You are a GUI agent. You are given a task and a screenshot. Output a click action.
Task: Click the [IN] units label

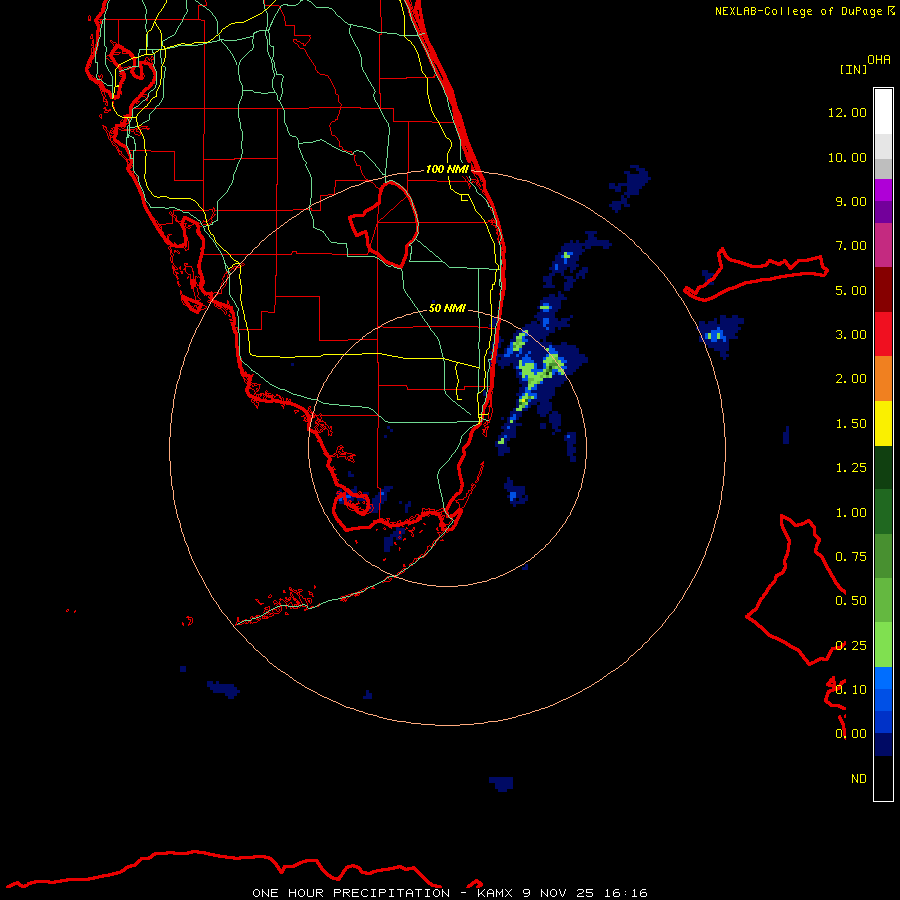click(x=853, y=69)
